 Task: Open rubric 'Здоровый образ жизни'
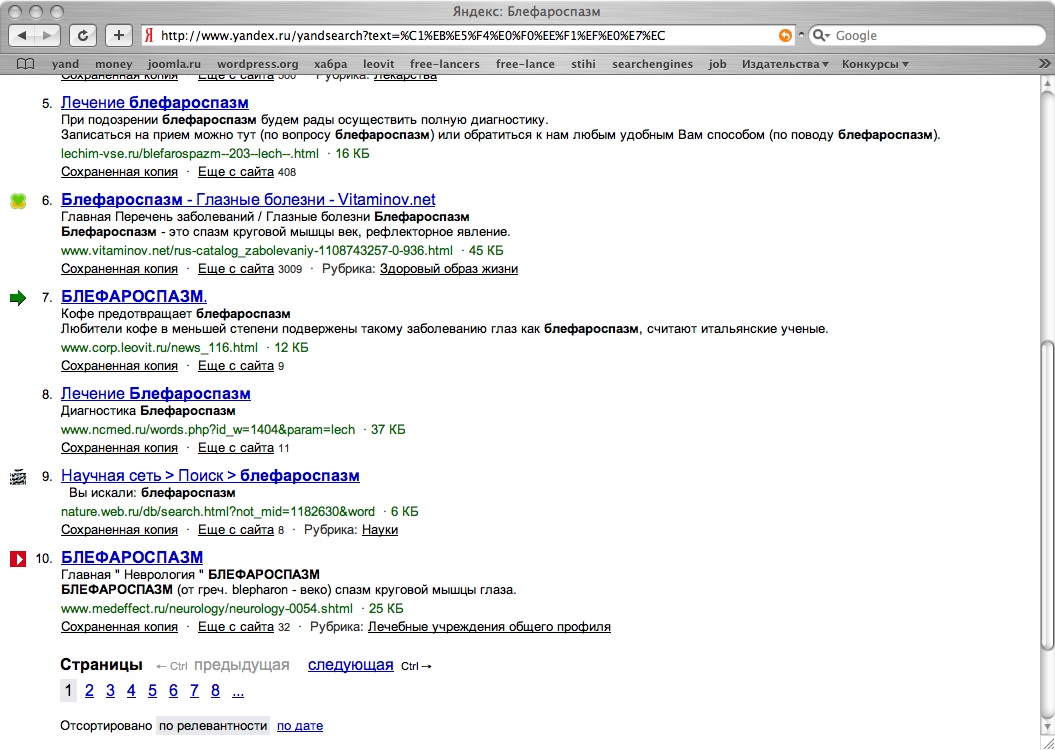pyautogui.click(x=449, y=269)
